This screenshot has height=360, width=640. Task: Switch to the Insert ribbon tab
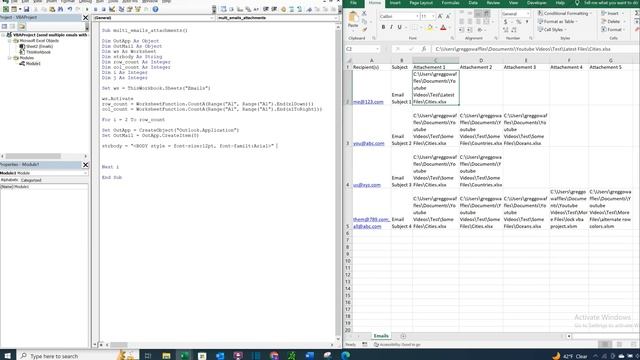coord(395,3)
